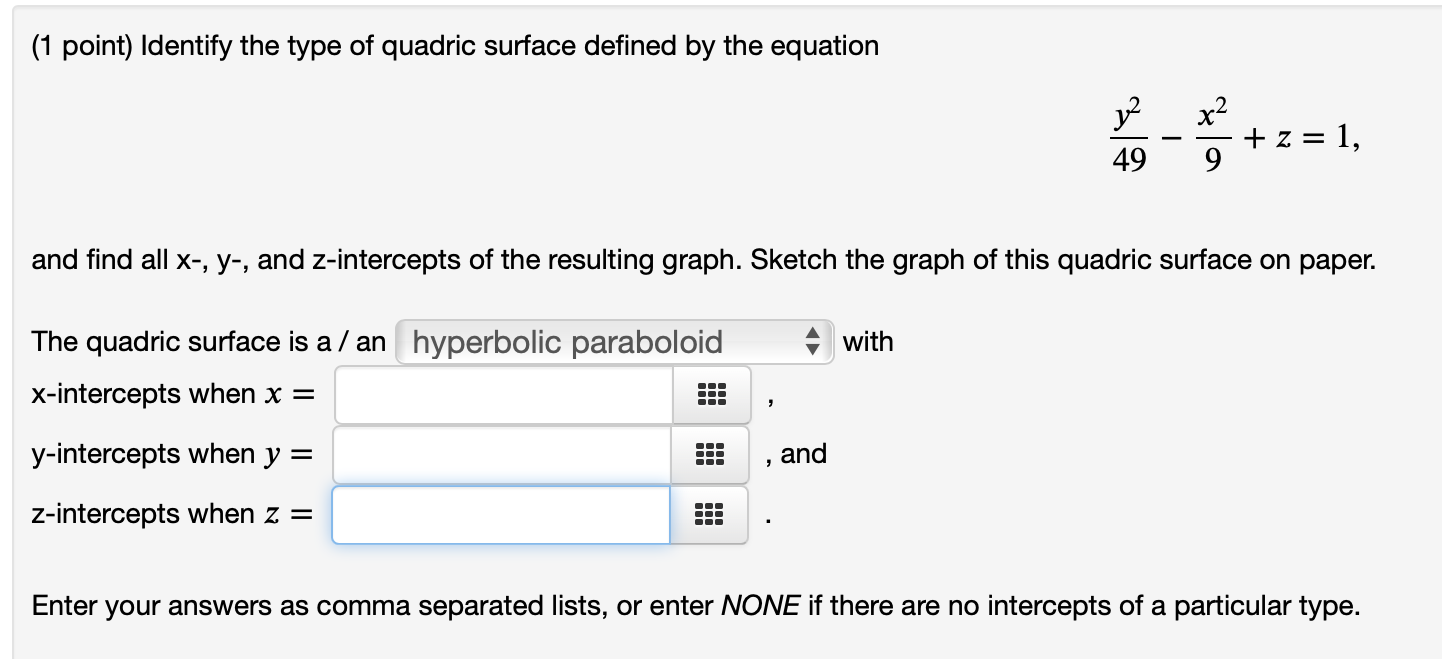Click the up-down arrows on surface dropdown
1442x659 pixels.
pyautogui.click(x=814, y=342)
